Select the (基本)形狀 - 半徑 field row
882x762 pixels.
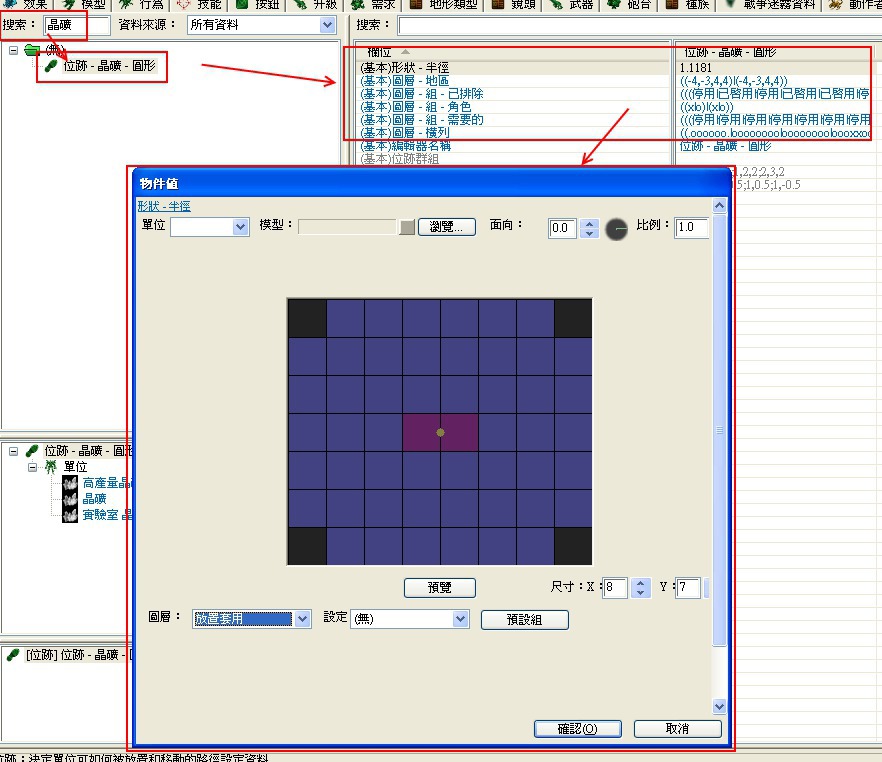click(x=513, y=67)
